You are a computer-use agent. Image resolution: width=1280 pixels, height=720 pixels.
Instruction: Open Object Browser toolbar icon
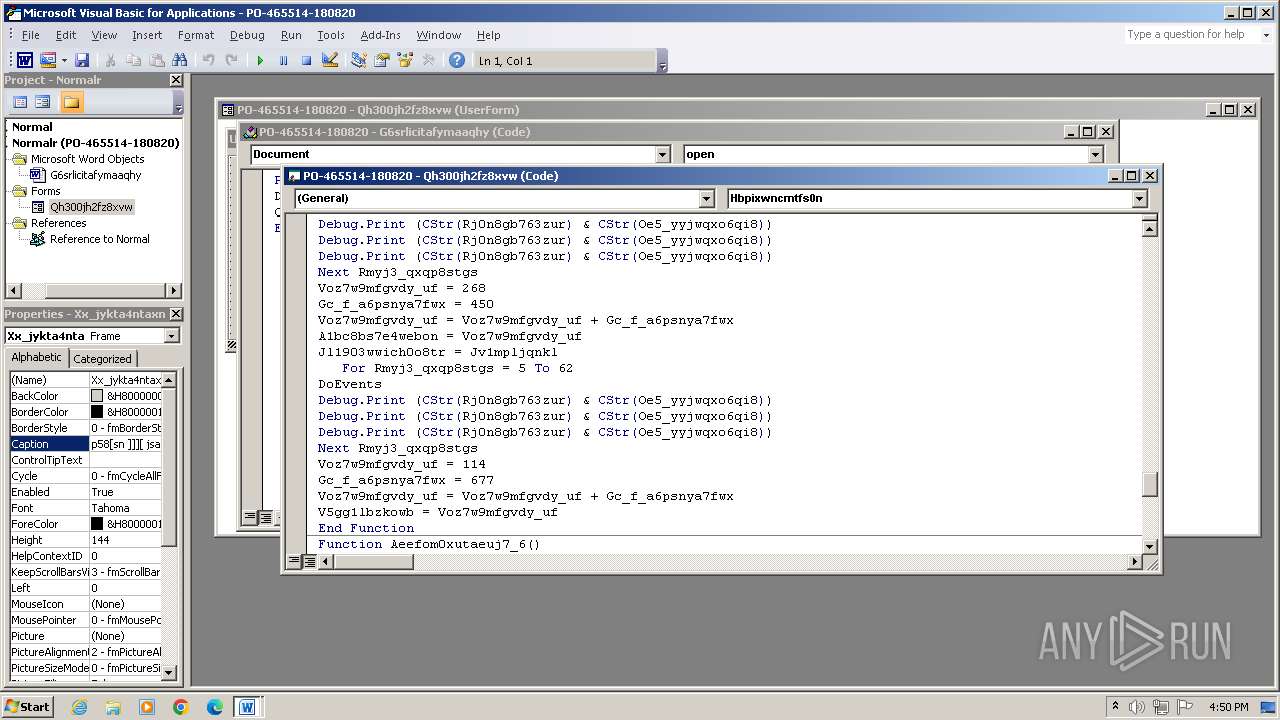pos(405,61)
